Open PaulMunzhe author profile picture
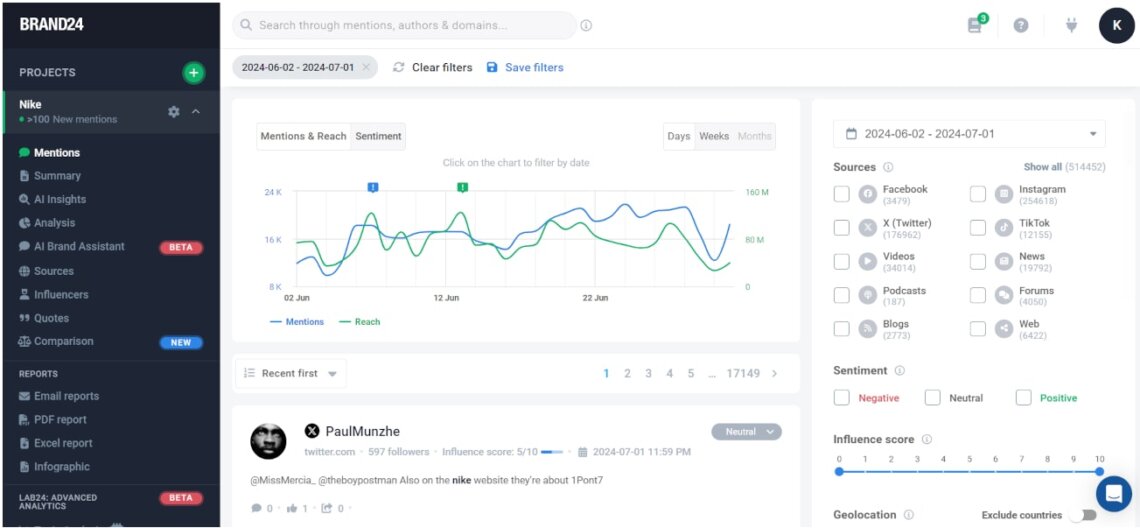 coord(268,441)
